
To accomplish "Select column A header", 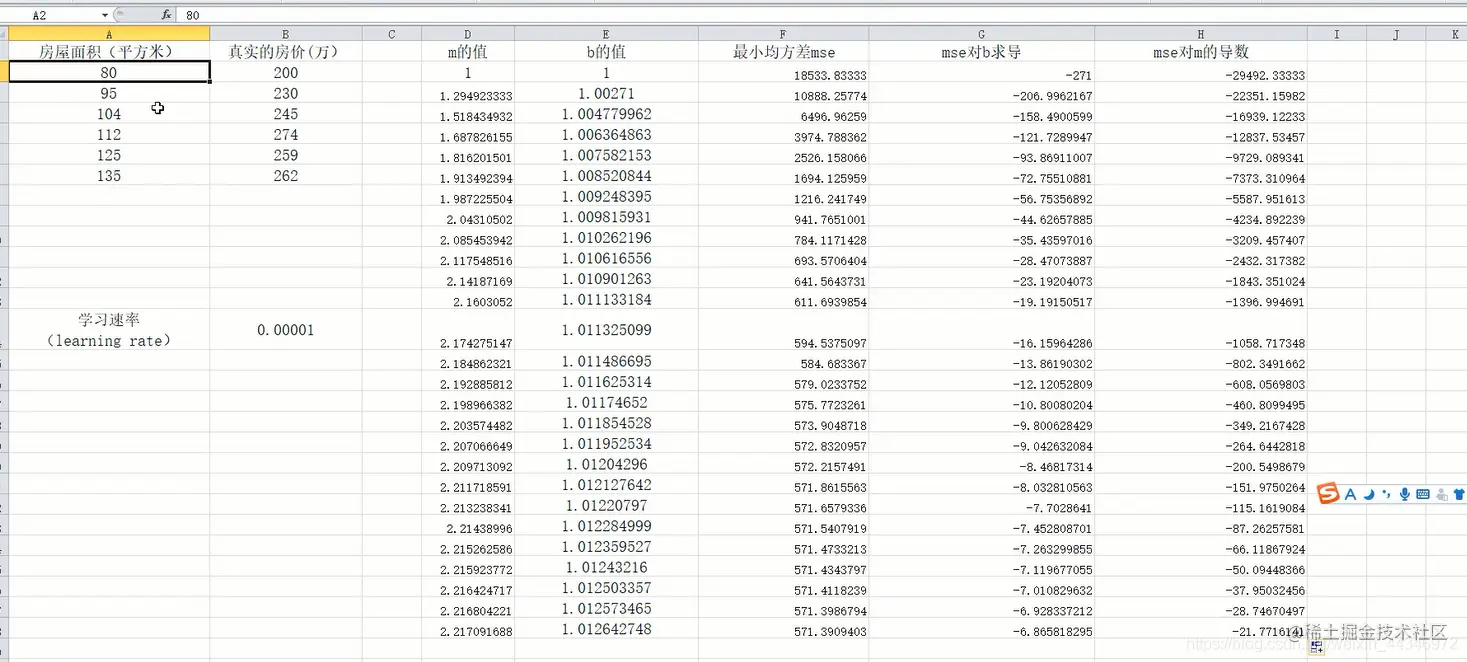I will click(x=109, y=34).
